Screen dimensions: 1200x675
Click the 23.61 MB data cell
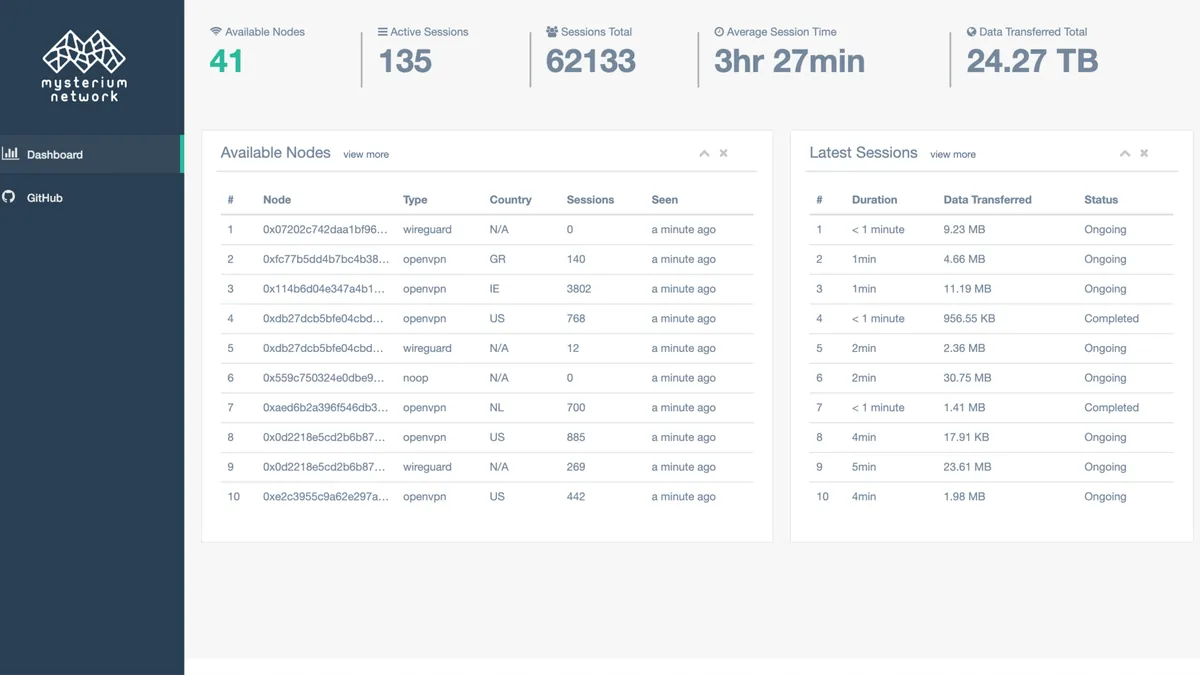pos(968,467)
